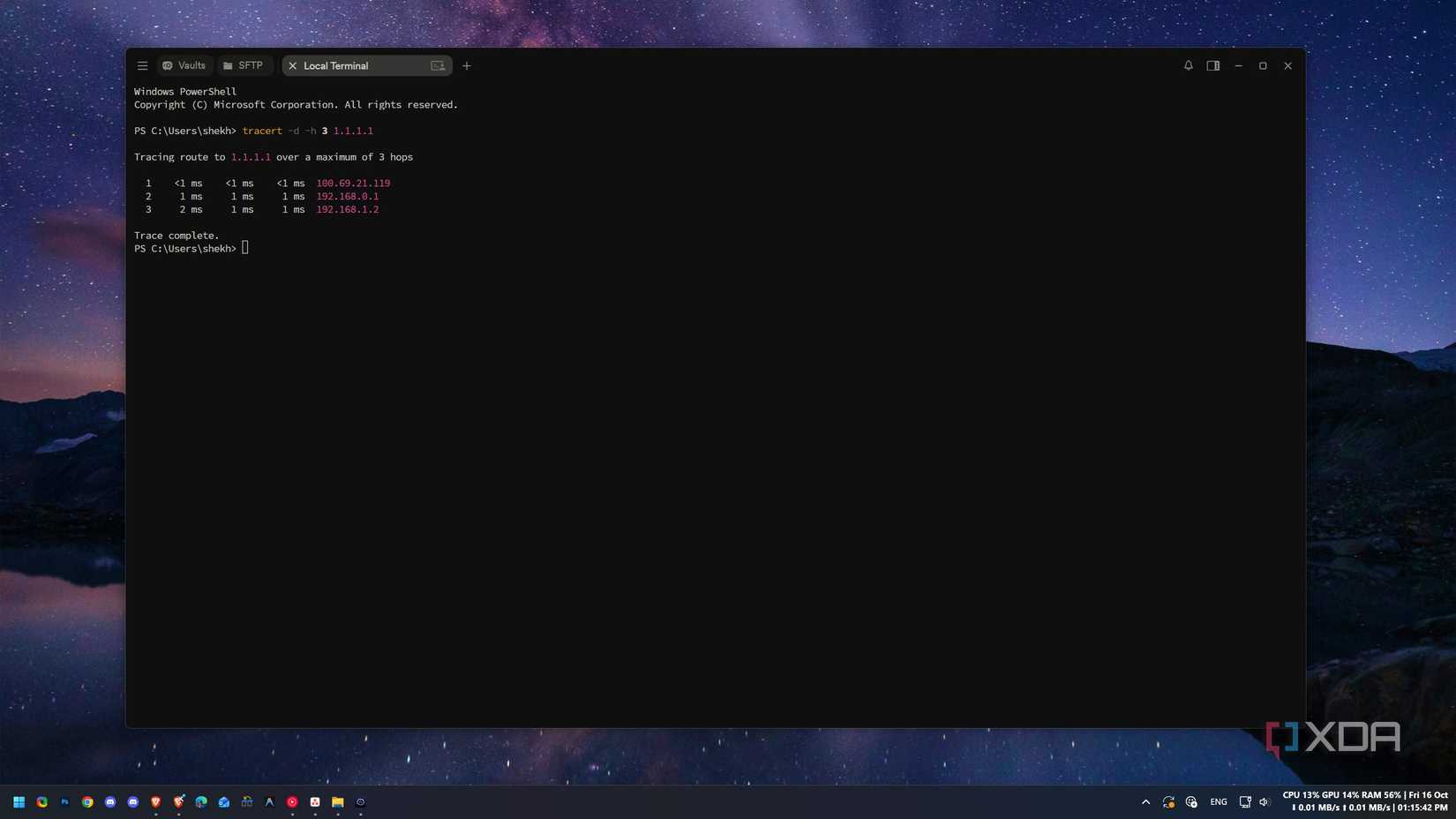Open Google Chrome from the taskbar
Viewport: 1456px width, 819px height.
87,802
